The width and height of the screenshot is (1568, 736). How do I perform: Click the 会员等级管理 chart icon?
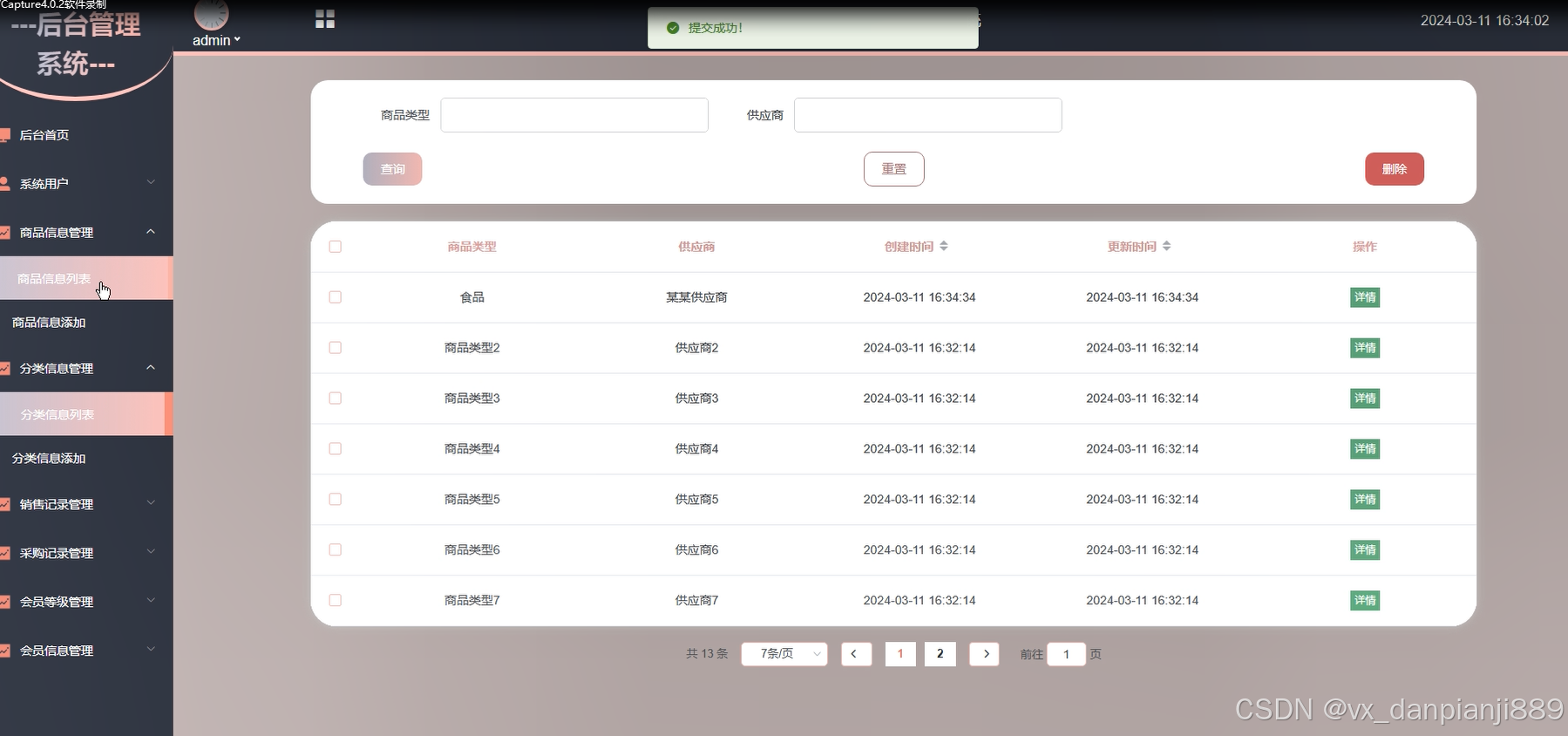tap(4, 603)
